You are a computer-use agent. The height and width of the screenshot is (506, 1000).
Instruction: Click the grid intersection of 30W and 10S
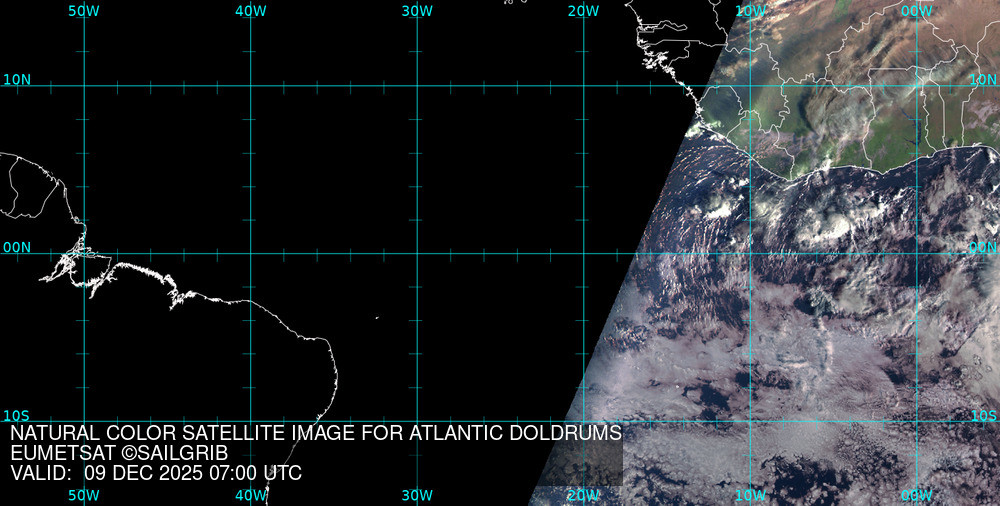click(x=417, y=421)
